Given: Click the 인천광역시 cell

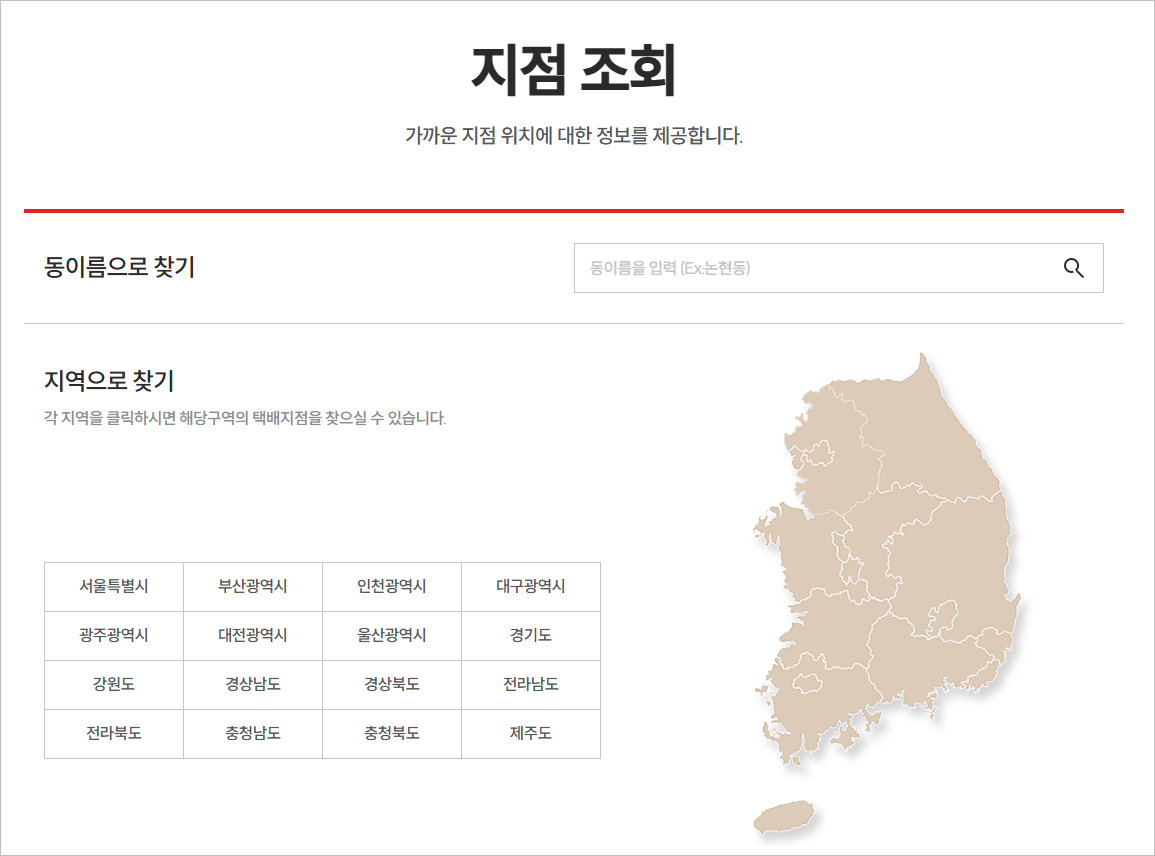Looking at the screenshot, I should 391,587.
